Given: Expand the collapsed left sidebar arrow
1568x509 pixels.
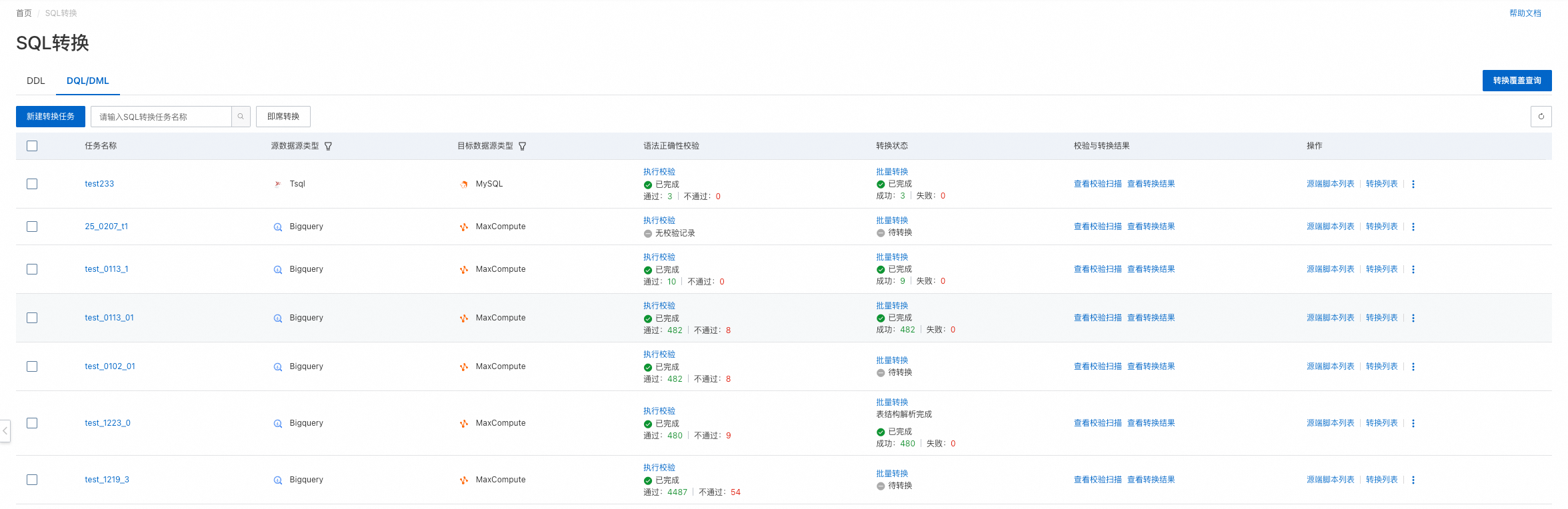Looking at the screenshot, I should pos(5,431).
